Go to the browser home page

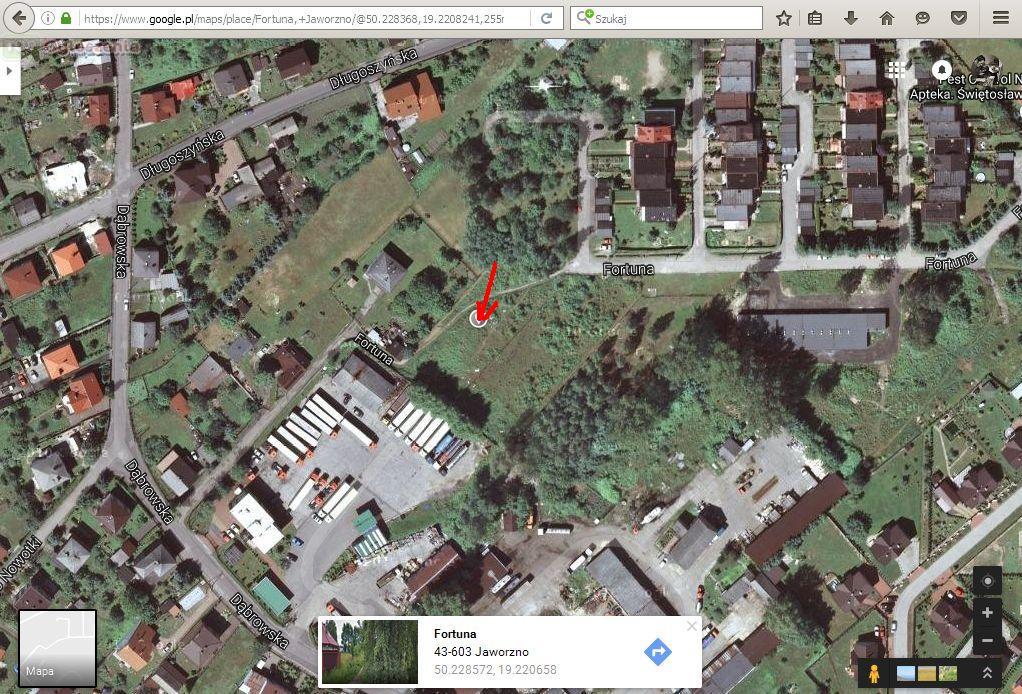tap(886, 18)
